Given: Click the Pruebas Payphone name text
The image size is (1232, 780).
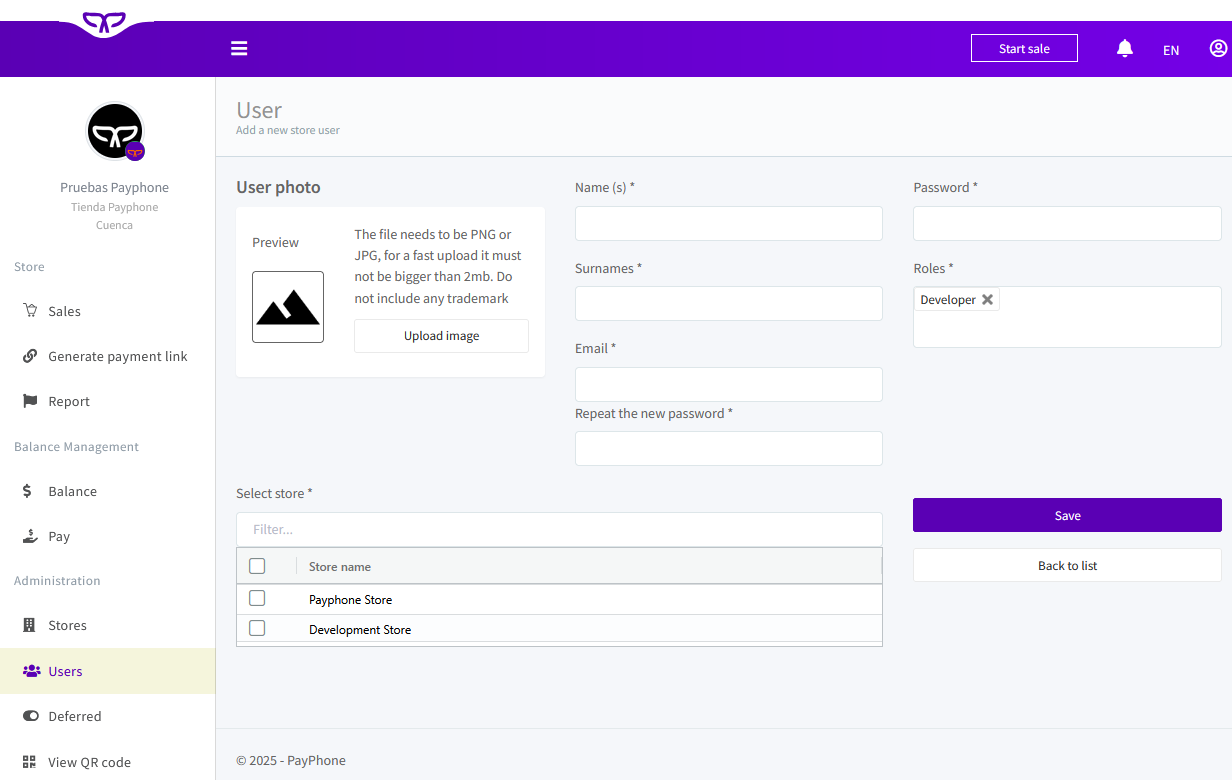Looking at the screenshot, I should pos(115,187).
